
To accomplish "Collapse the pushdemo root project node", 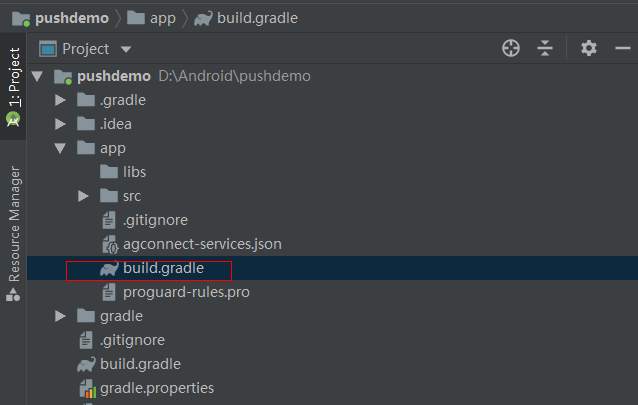I will 38,76.
